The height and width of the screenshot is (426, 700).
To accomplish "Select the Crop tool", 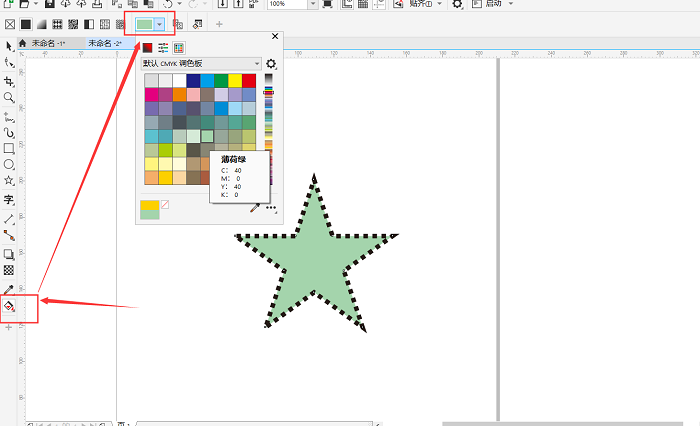I will 9,80.
